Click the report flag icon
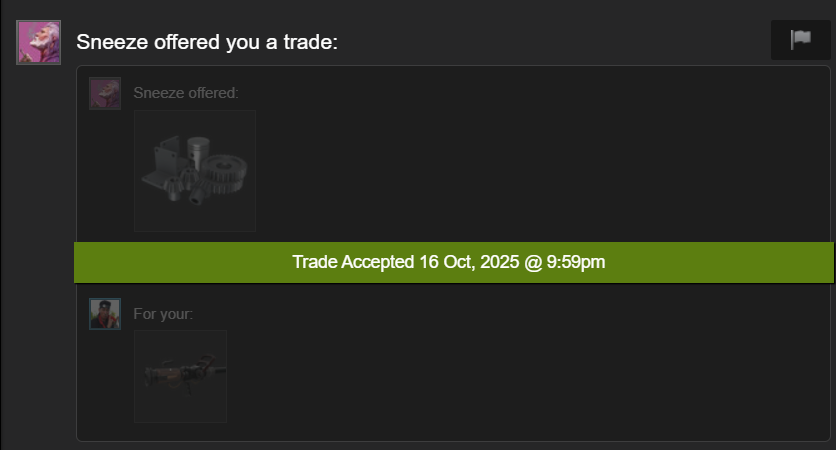This screenshot has width=836, height=450. (x=800, y=40)
